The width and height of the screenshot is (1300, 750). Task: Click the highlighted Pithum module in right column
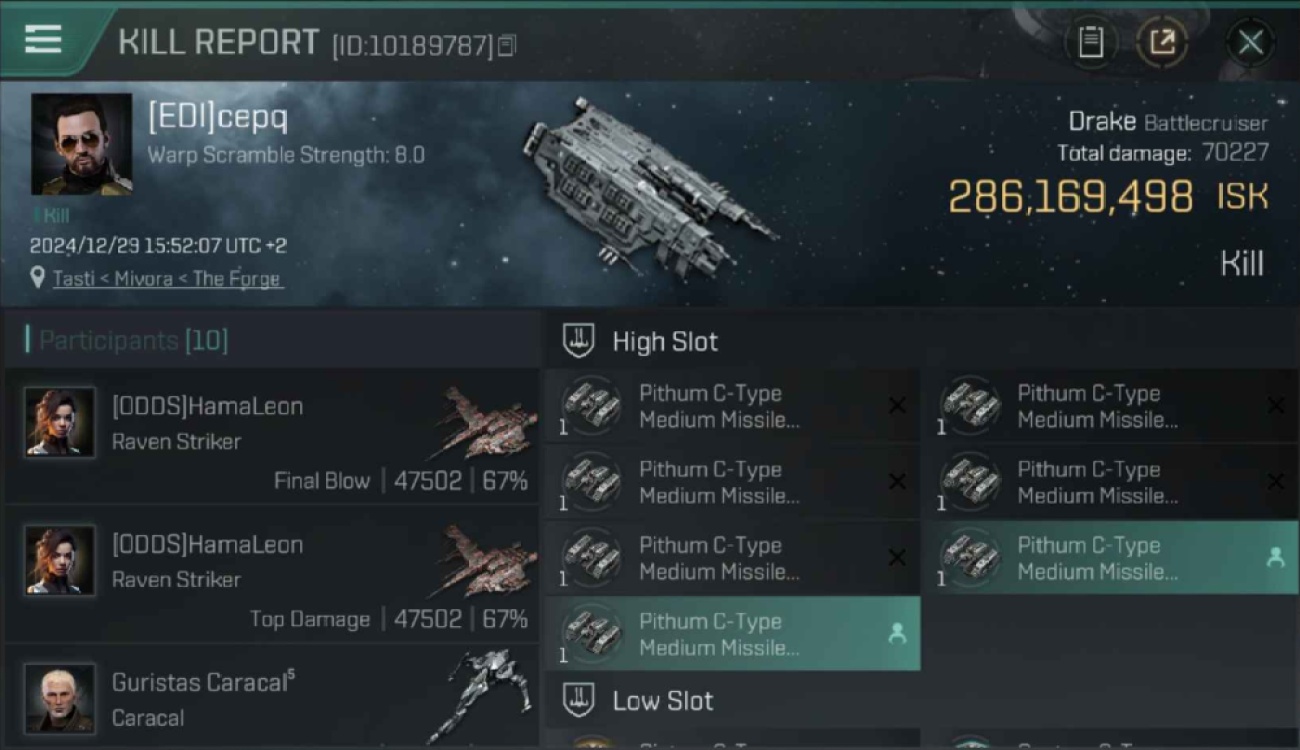[x=1111, y=558]
